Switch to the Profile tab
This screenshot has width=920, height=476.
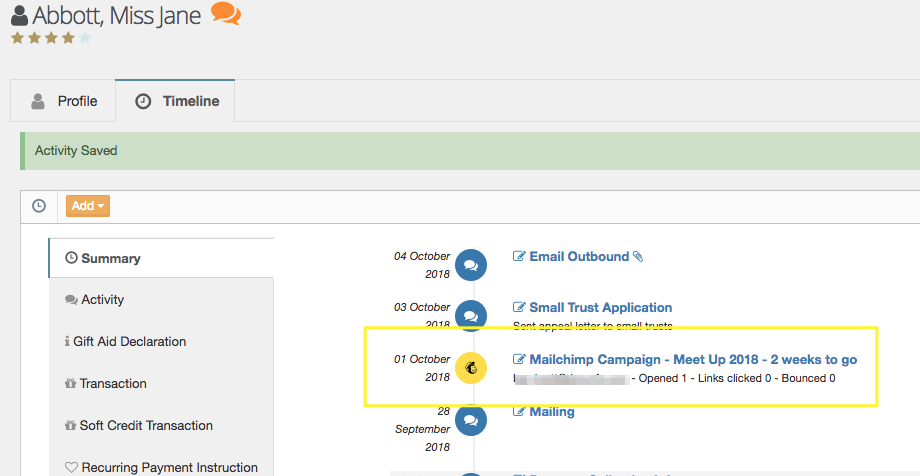64,101
